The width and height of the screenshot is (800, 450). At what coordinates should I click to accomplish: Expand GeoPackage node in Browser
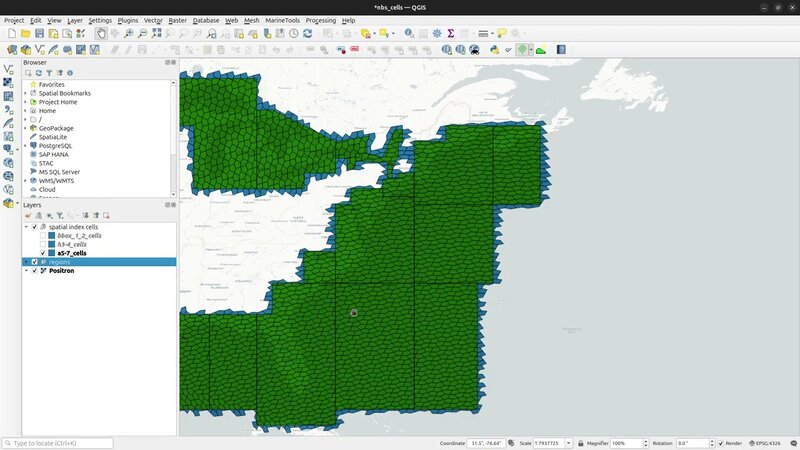pos(26,129)
